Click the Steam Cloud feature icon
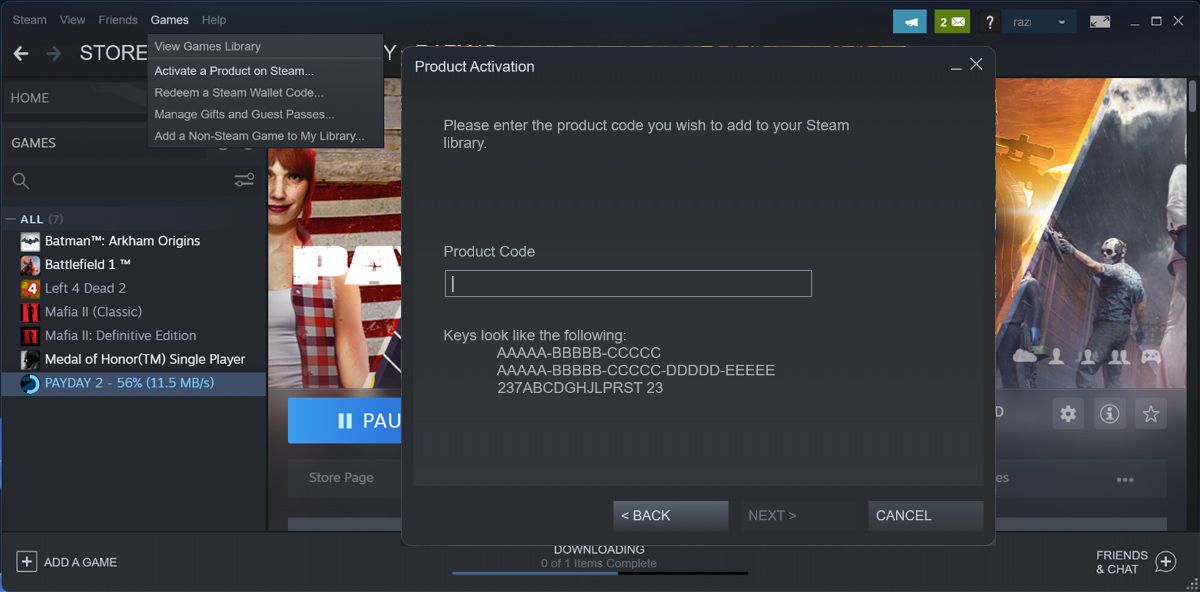Viewport: 1200px width, 592px height. tap(1024, 356)
